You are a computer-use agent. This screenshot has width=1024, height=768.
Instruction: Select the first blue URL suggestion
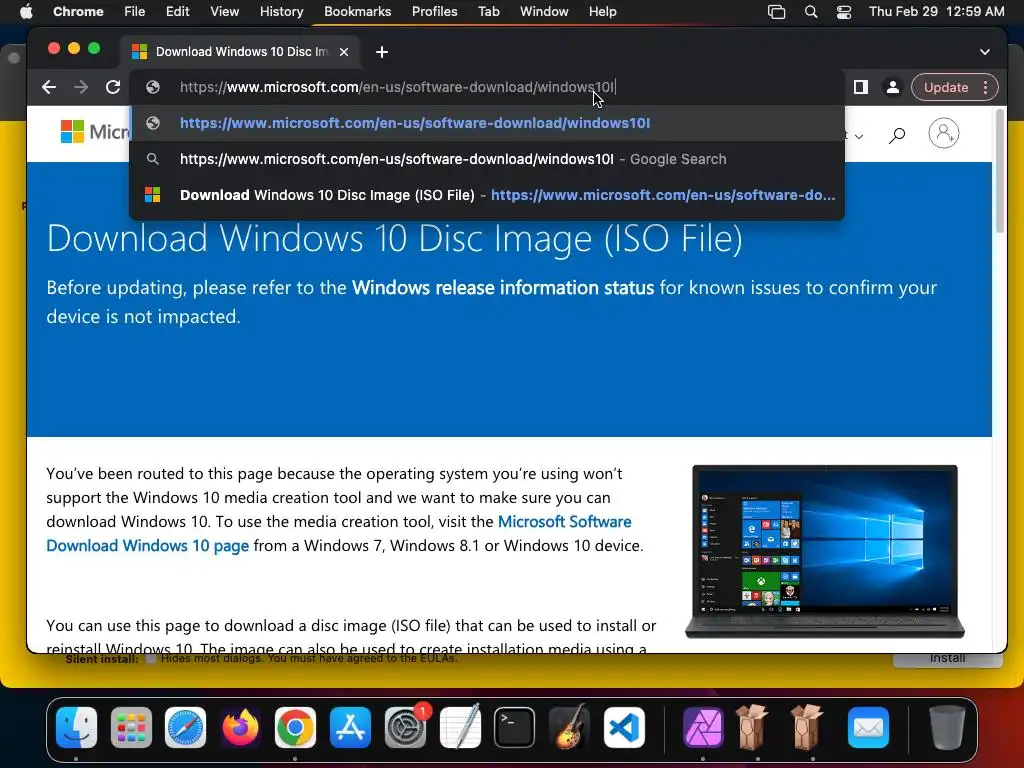click(x=487, y=123)
